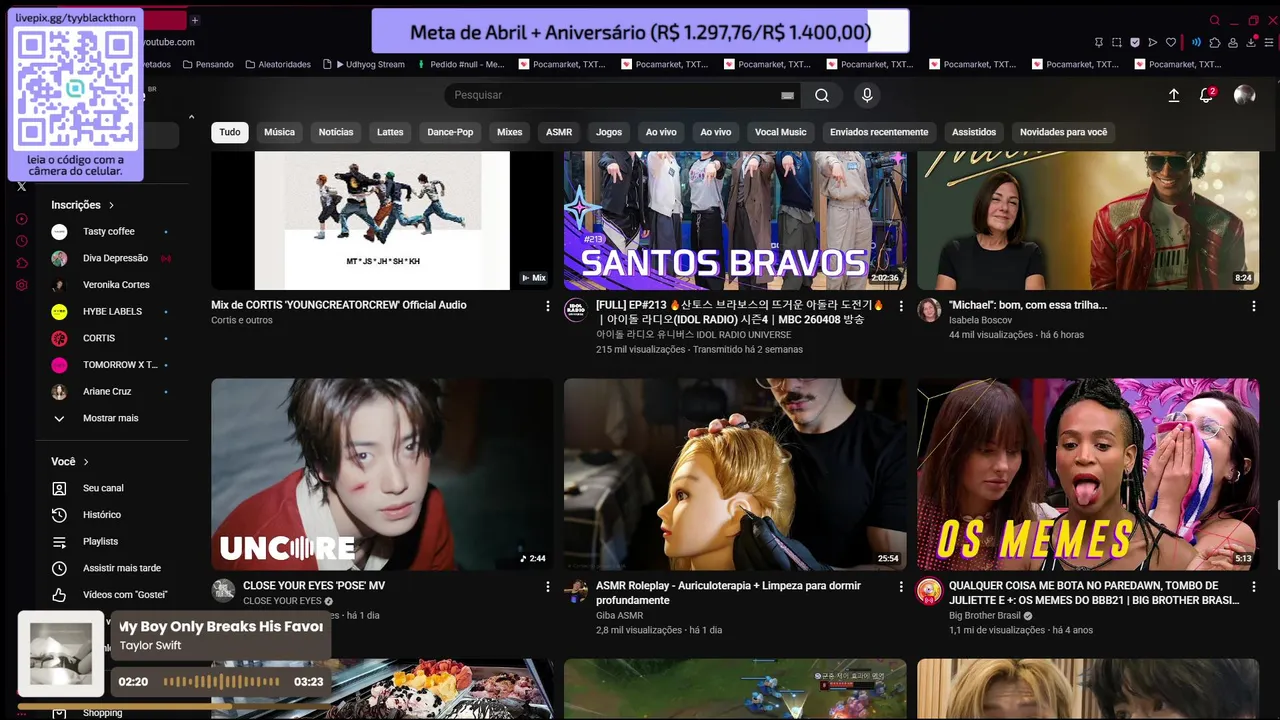Image resolution: width=1280 pixels, height=720 pixels.
Task: Select the Música filter chip
Action: tap(279, 132)
